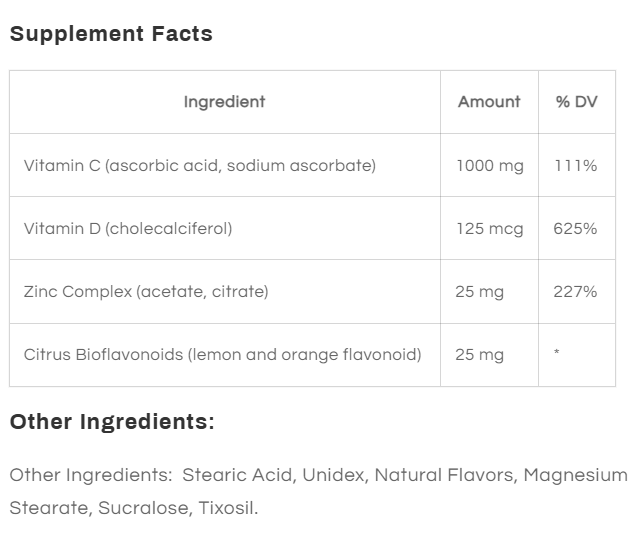Click the asterisk in the % DV column
The image size is (643, 551).
tap(556, 355)
